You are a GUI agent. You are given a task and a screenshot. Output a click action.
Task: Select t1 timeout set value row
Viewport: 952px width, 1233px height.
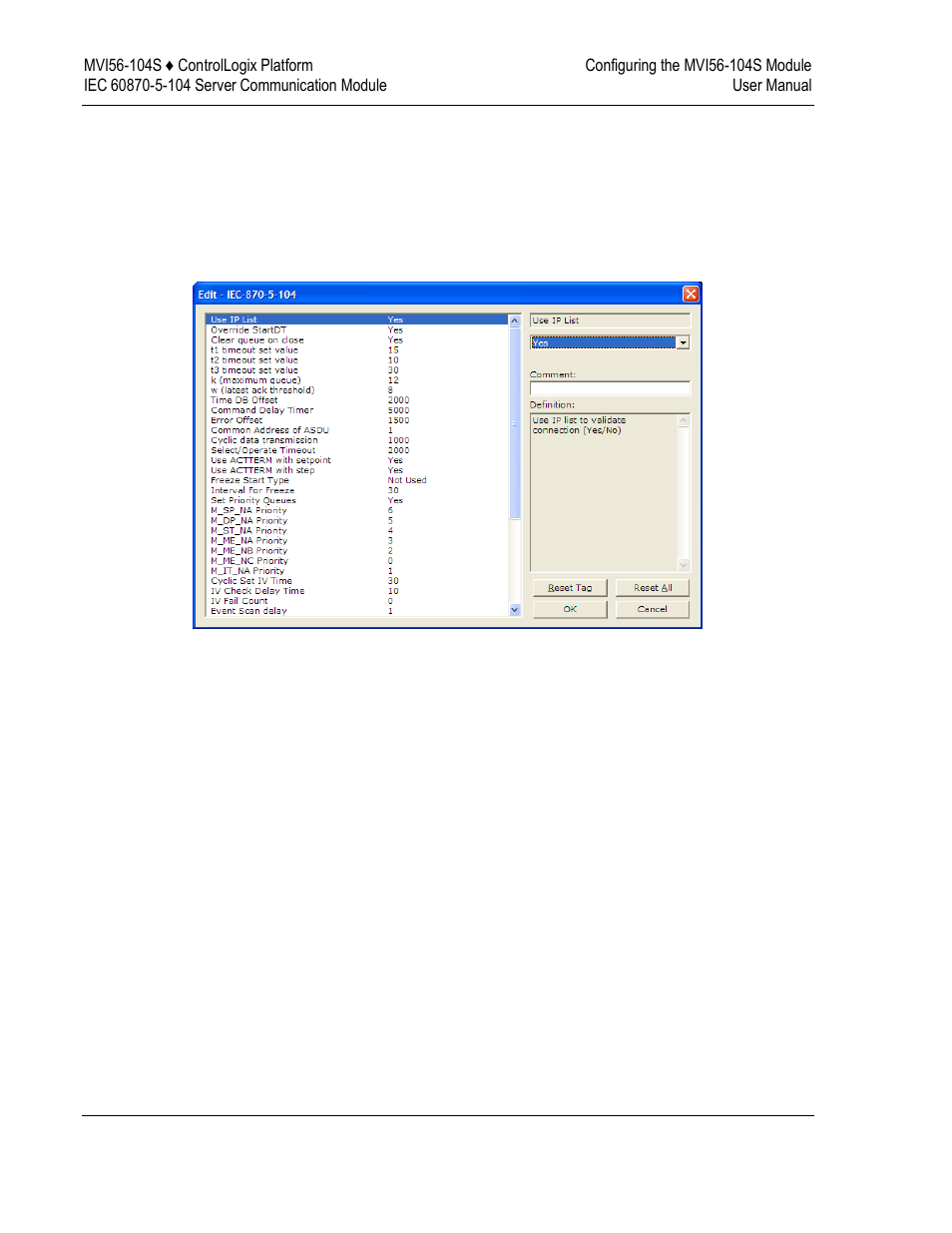[x=357, y=349]
